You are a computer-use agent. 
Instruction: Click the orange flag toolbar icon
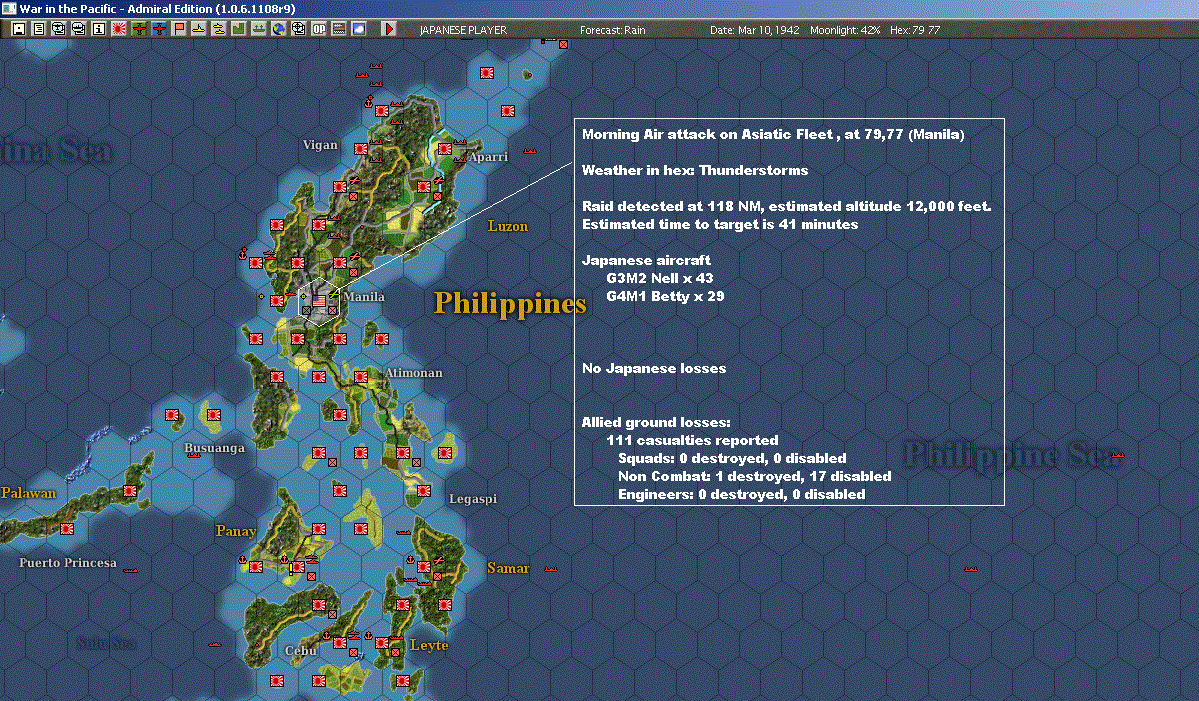[179, 29]
